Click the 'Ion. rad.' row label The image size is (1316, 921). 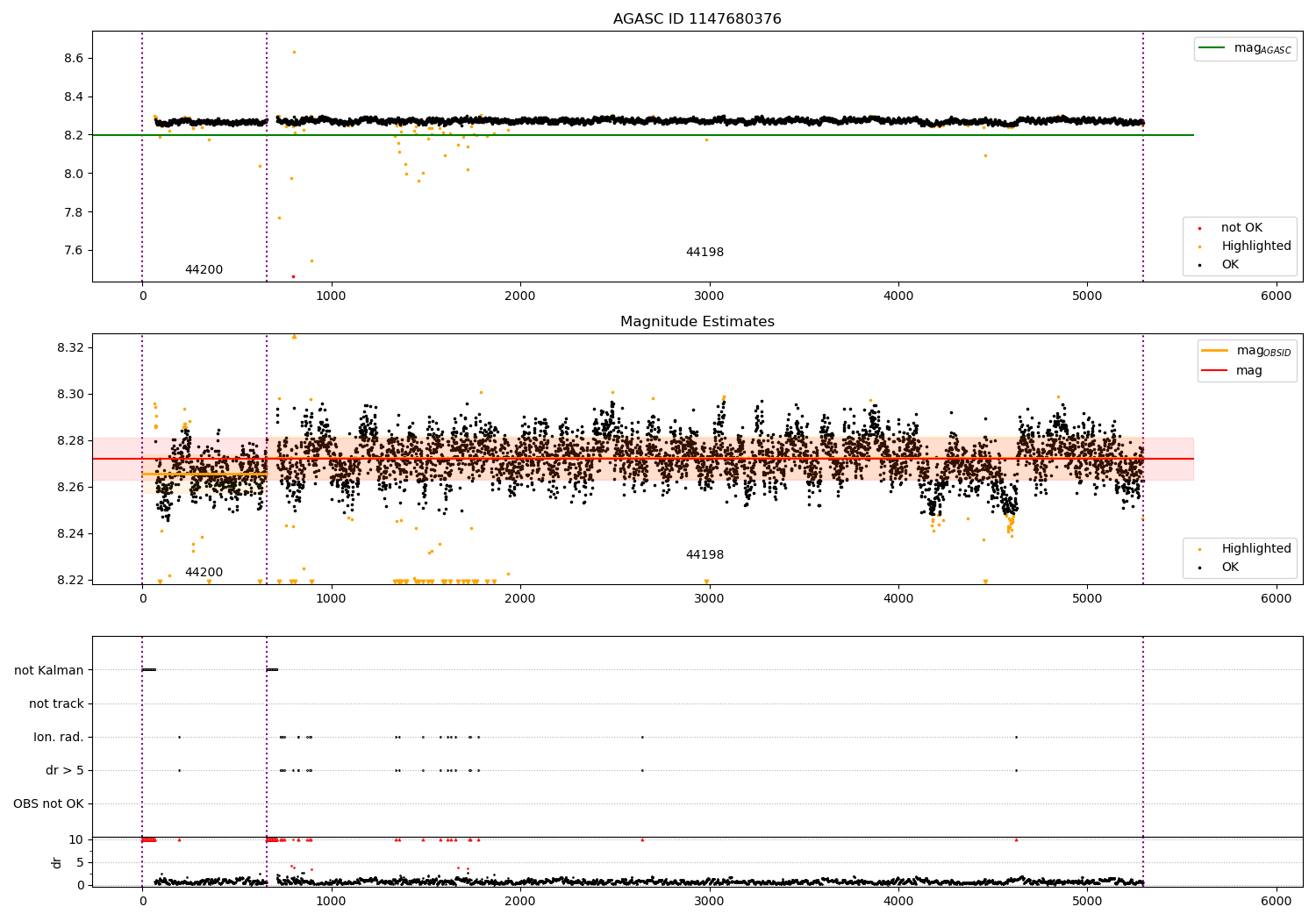59,738
